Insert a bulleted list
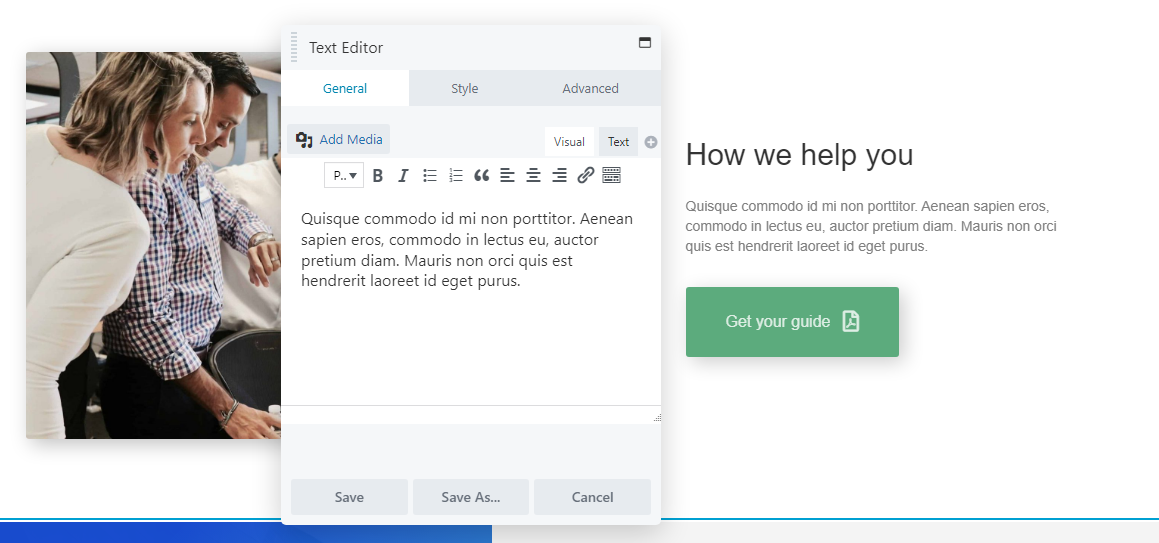 [x=430, y=176]
